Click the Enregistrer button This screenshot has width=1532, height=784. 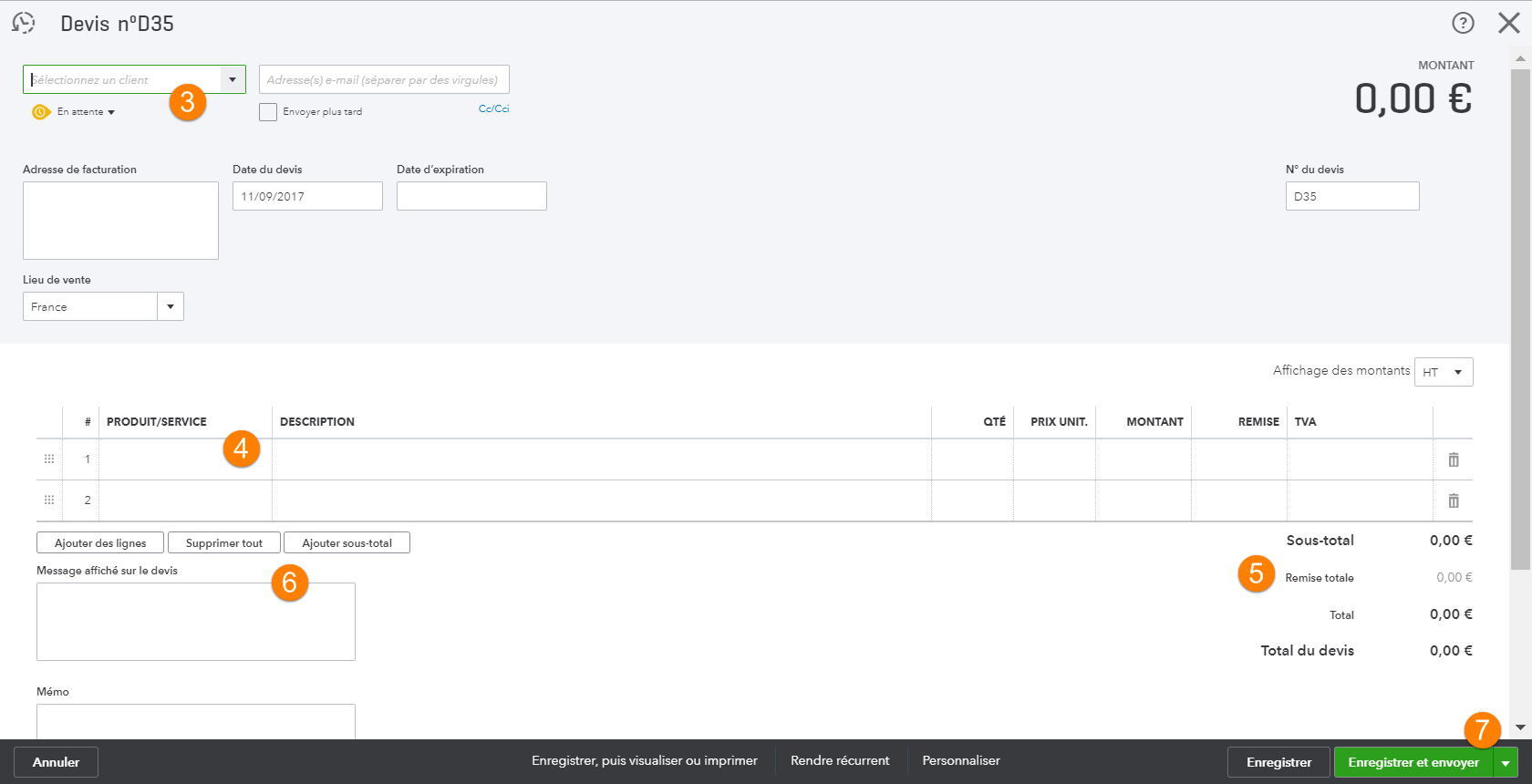click(x=1278, y=762)
